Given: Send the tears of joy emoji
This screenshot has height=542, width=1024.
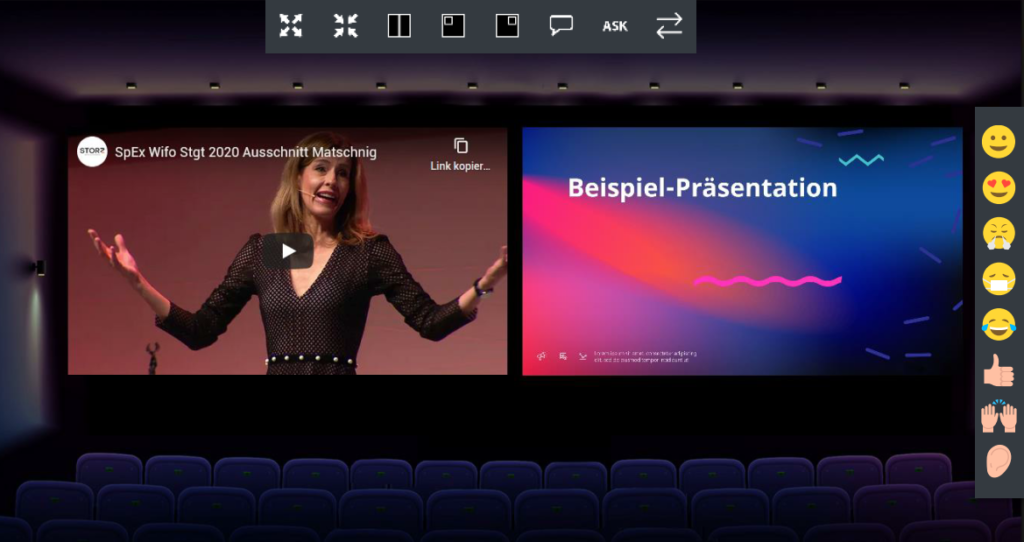Looking at the screenshot, I should coord(998,324).
